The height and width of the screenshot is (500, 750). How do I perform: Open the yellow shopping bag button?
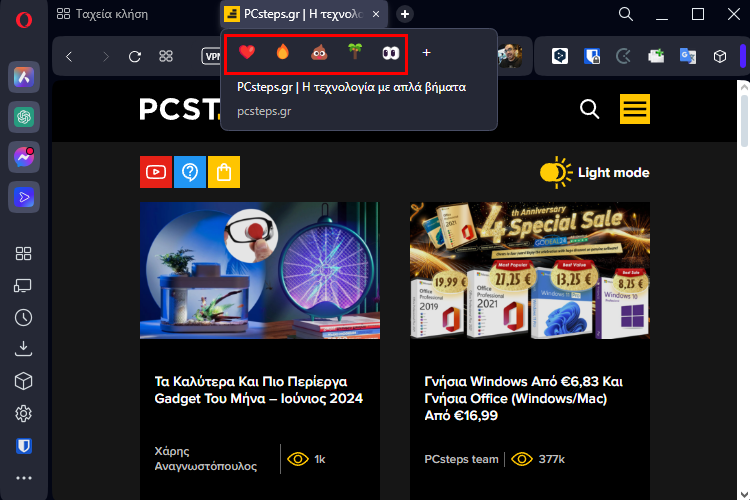(x=224, y=172)
